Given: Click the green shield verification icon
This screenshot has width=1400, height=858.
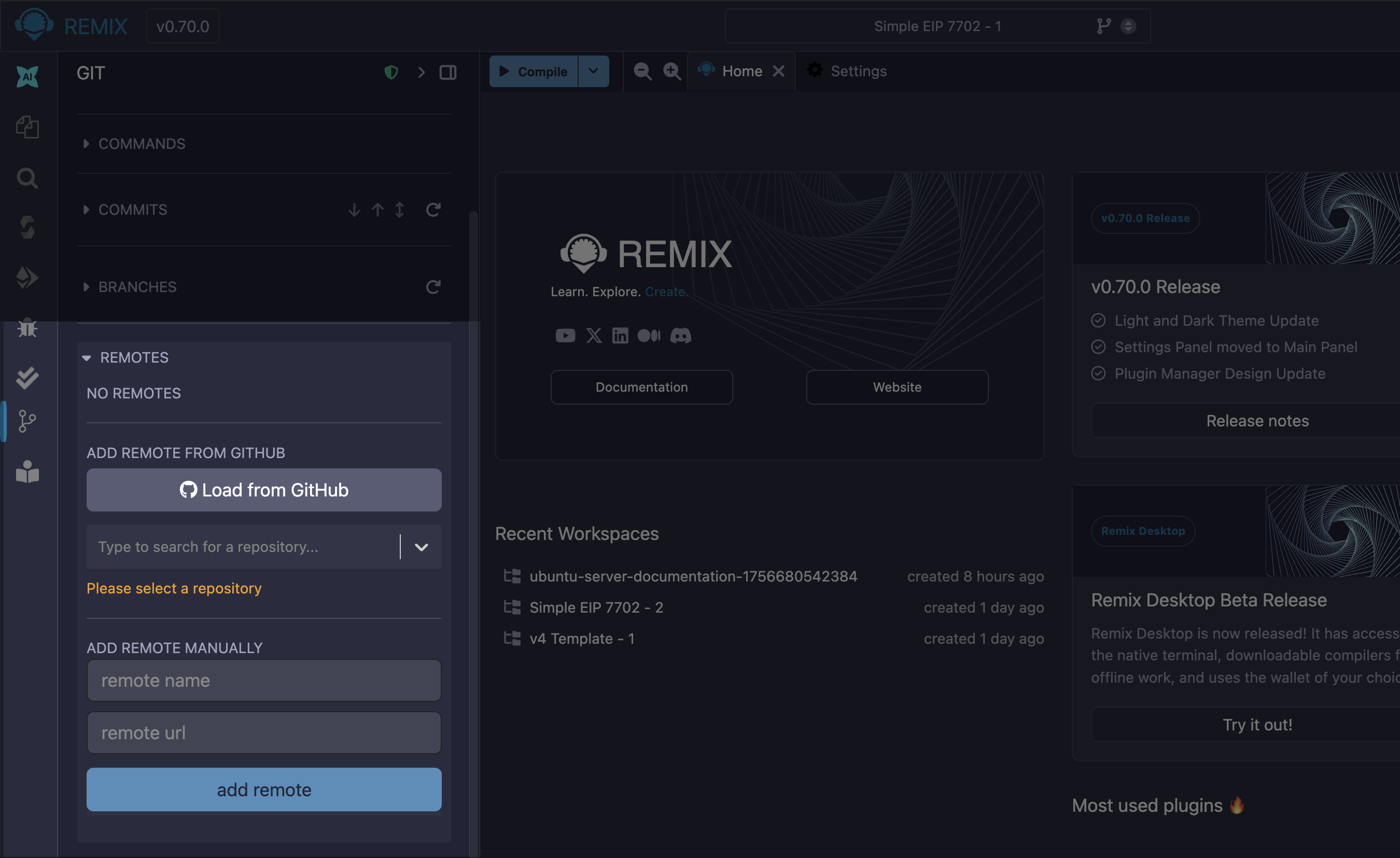Looking at the screenshot, I should pos(391,72).
